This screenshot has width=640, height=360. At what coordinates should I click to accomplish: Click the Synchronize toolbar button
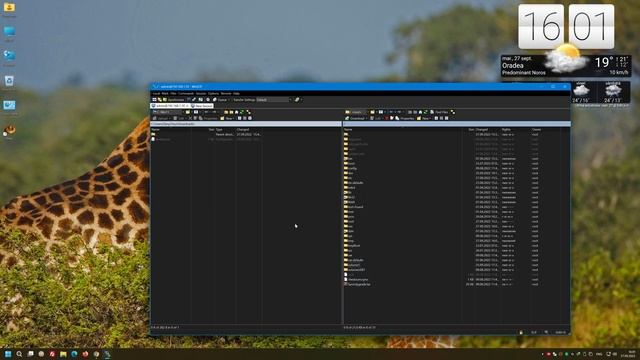click(174, 100)
